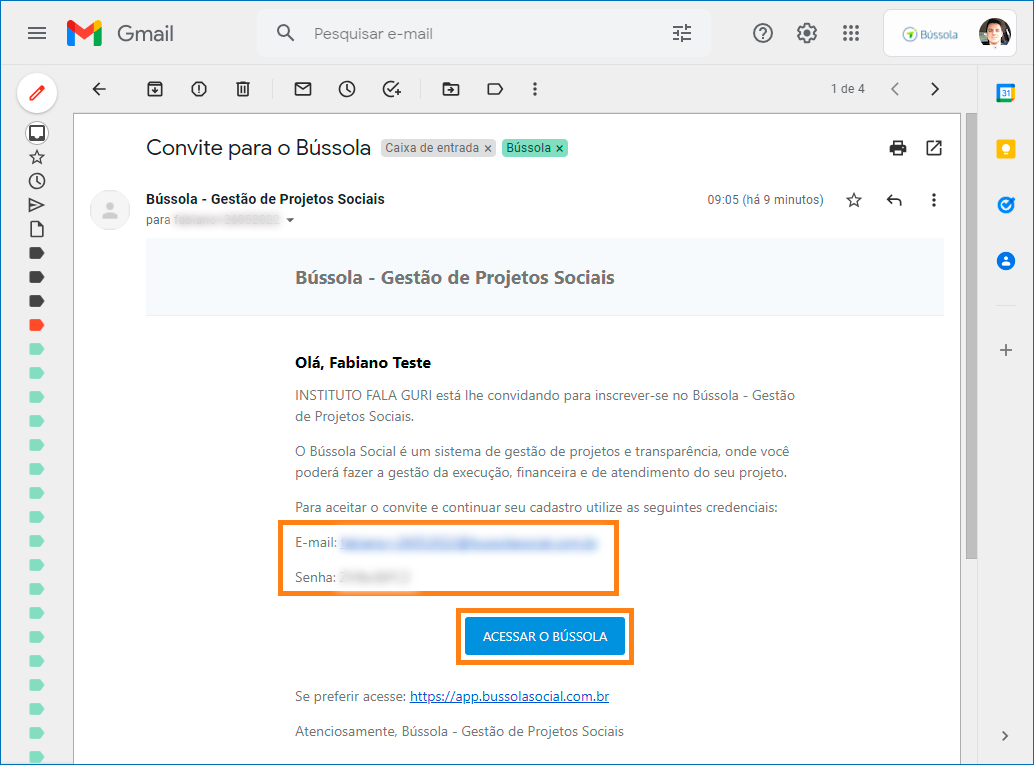The image size is (1034, 765).
Task: Open the Google apps grid
Action: 851,33
